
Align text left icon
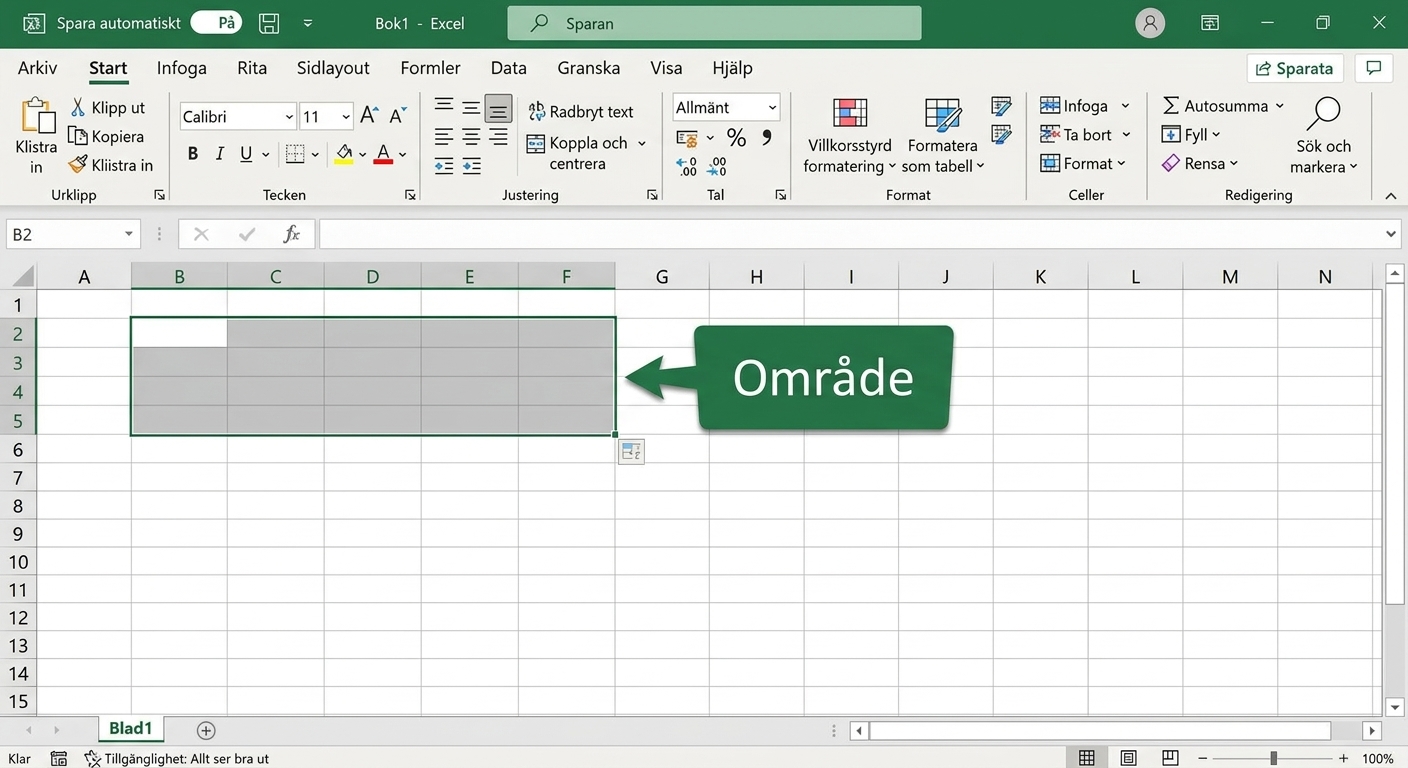pyautogui.click(x=444, y=137)
